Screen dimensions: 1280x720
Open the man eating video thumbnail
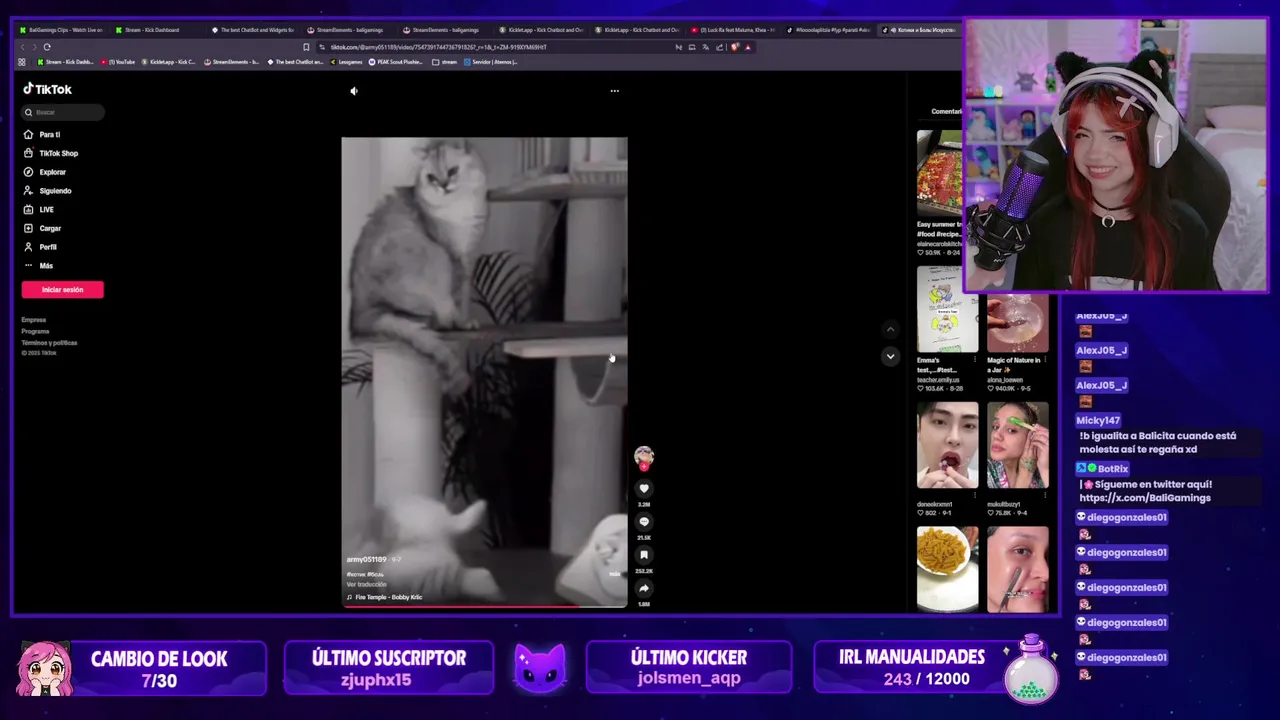[947, 444]
